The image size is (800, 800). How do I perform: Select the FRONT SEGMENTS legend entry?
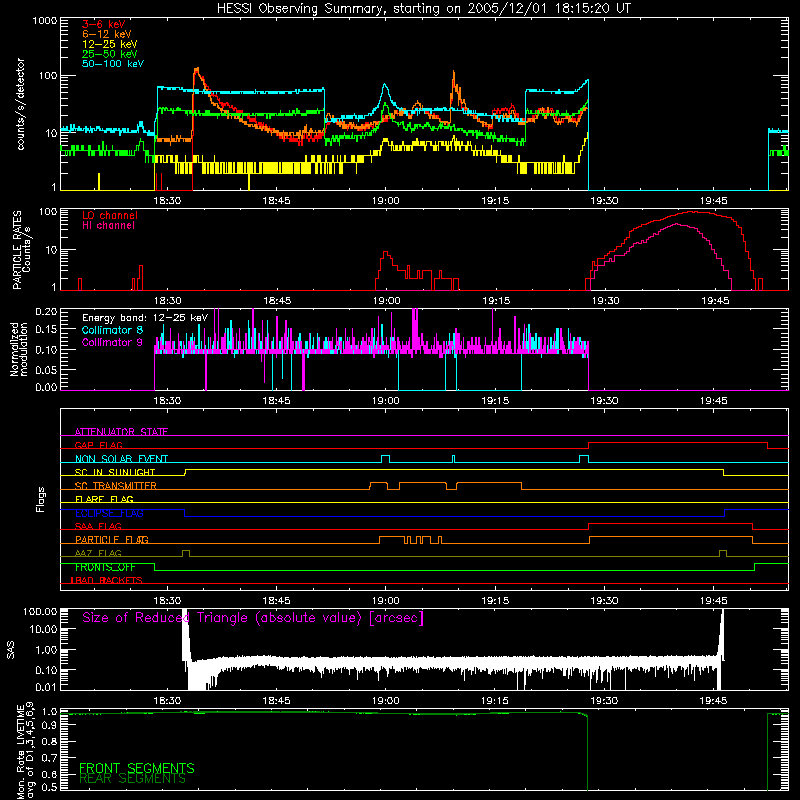pos(137,768)
